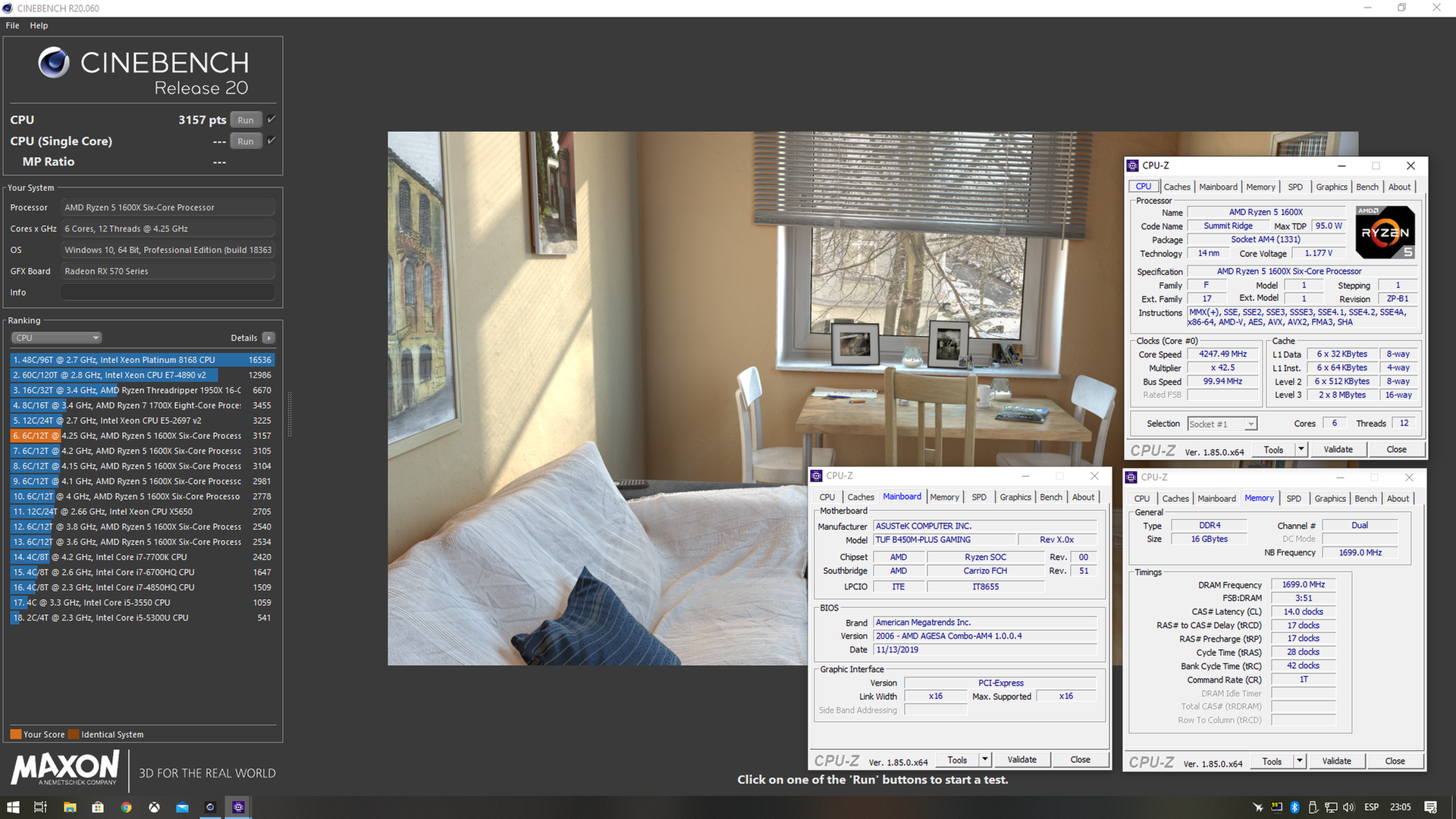Screen dimensions: 1456x819
Task: Click the Cinebench logo icon
Action: 54,63
